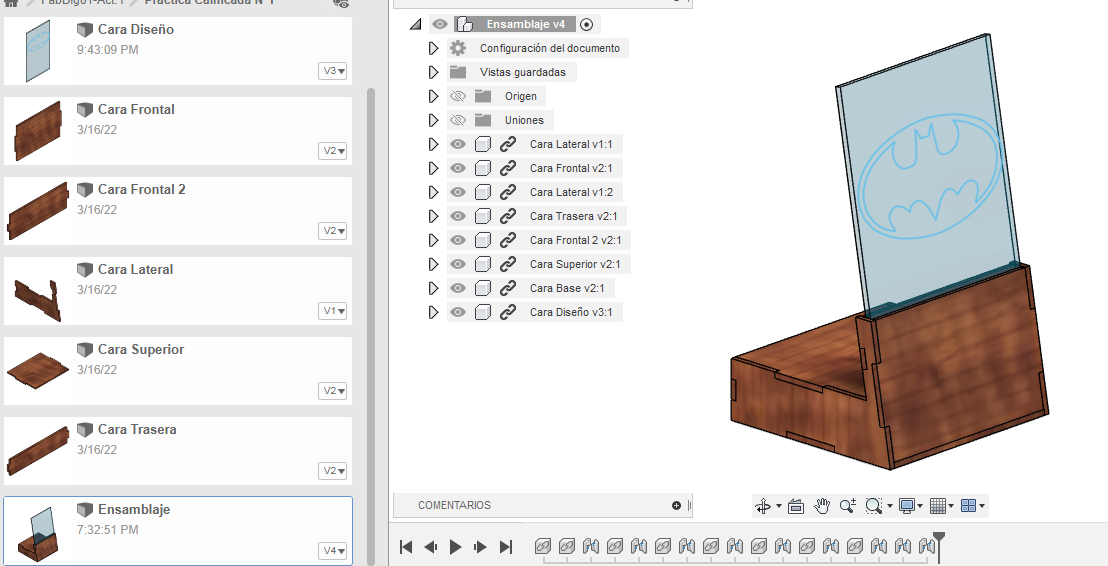Activate the Pan hand tool
The width and height of the screenshot is (1108, 566).
(x=821, y=506)
